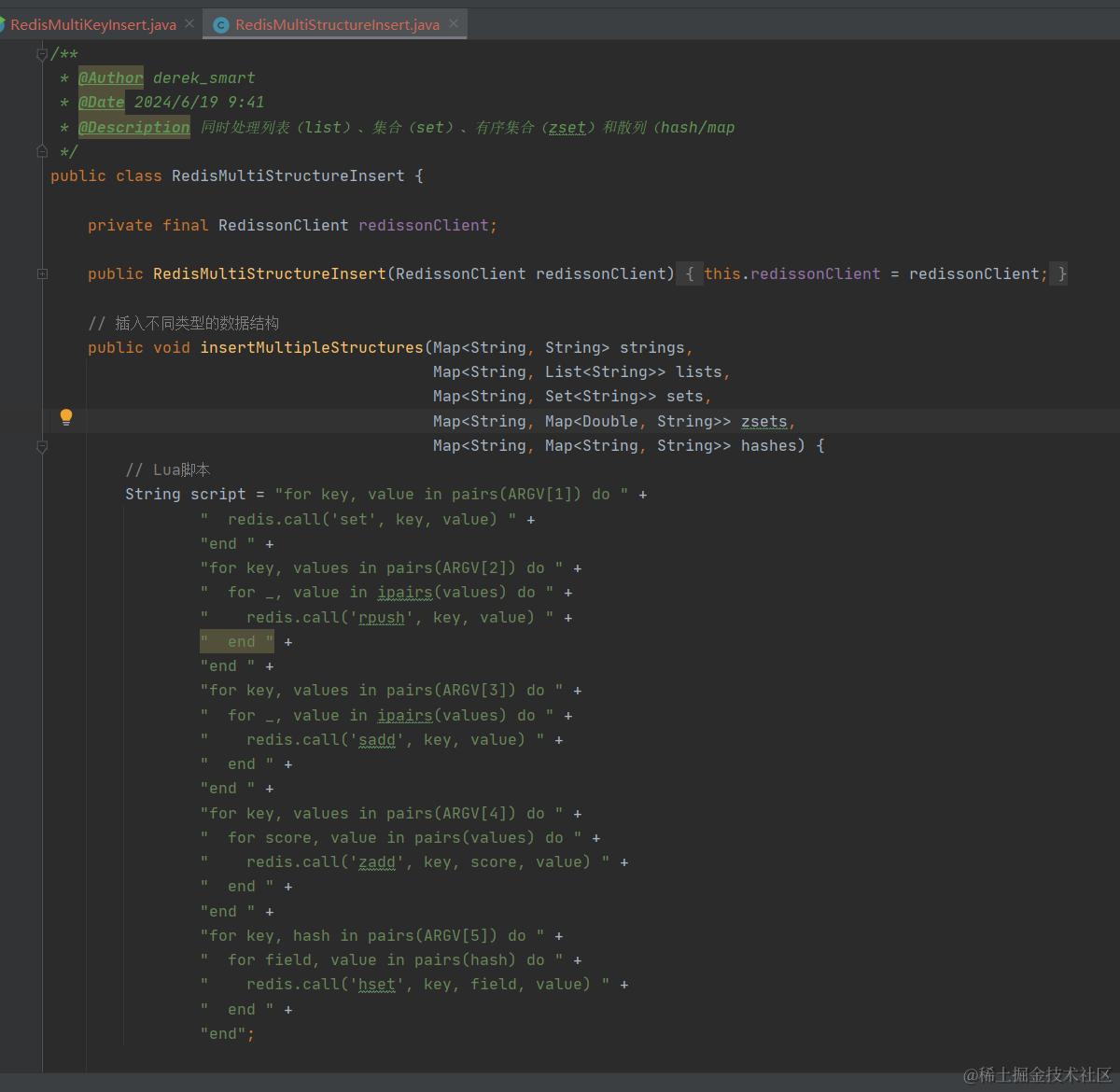Click the lists parameter name

coord(699,371)
